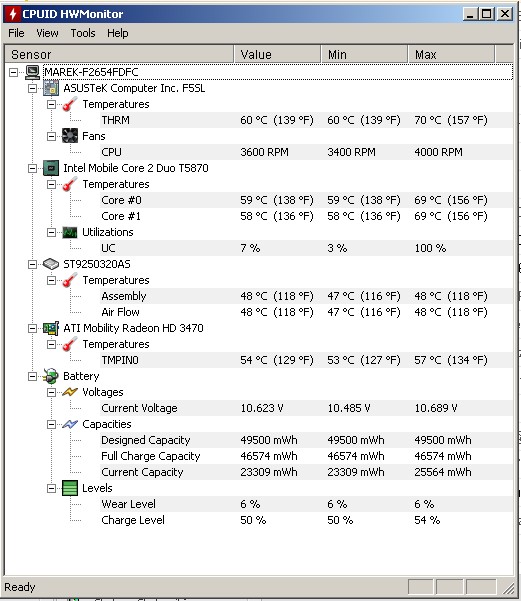Viewport: 521px width, 601px height.
Task: Collapse the Voltages node
Action: click(51, 392)
